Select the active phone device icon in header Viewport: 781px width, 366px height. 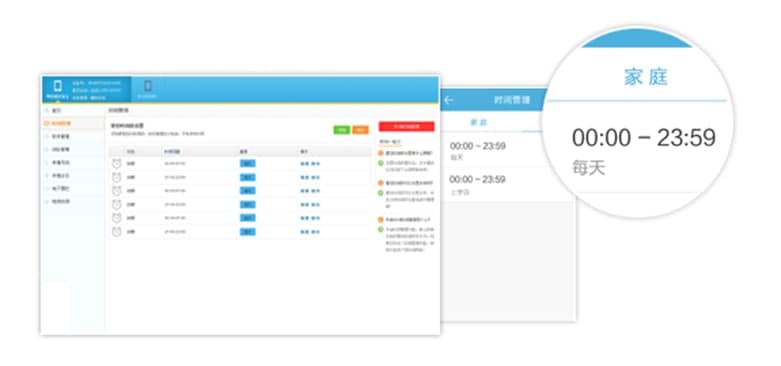[x=58, y=86]
